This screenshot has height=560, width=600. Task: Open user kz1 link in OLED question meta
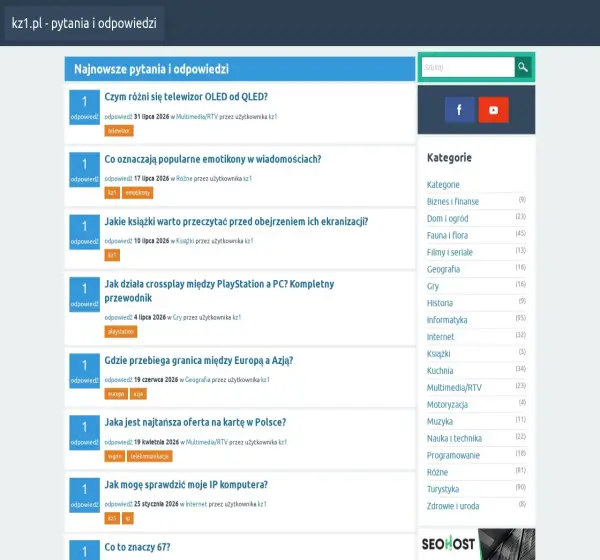pos(273,117)
